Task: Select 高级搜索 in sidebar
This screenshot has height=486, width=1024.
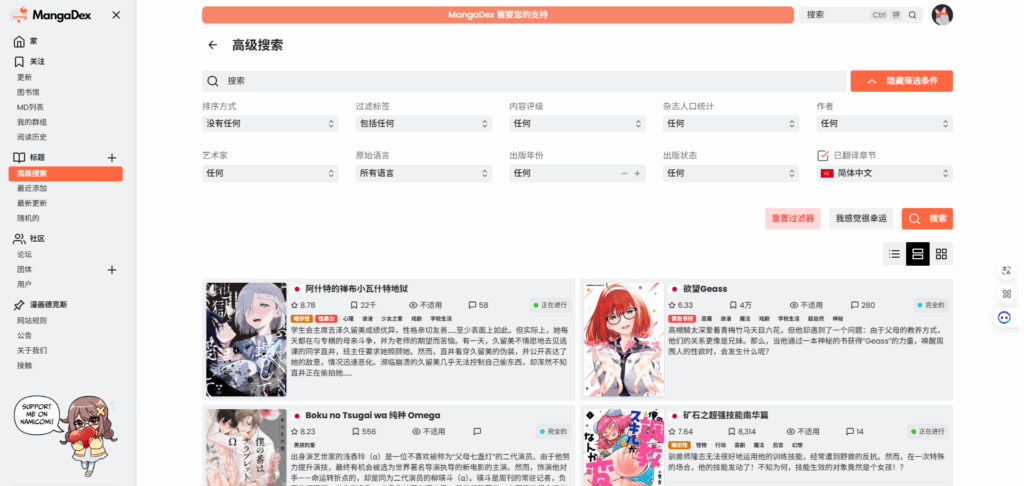Action: click(x=65, y=174)
